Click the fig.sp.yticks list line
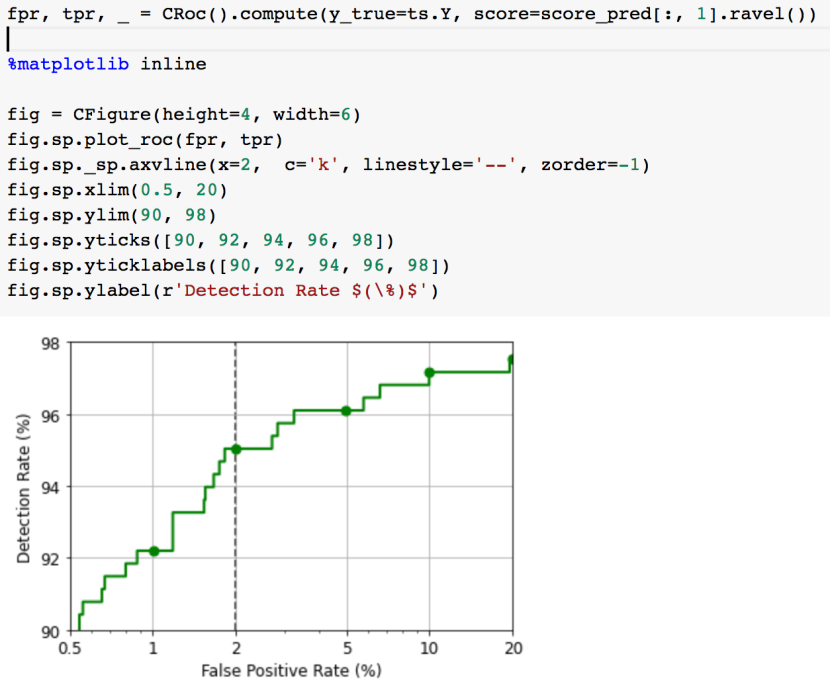This screenshot has width=831, height=696. coord(200,241)
